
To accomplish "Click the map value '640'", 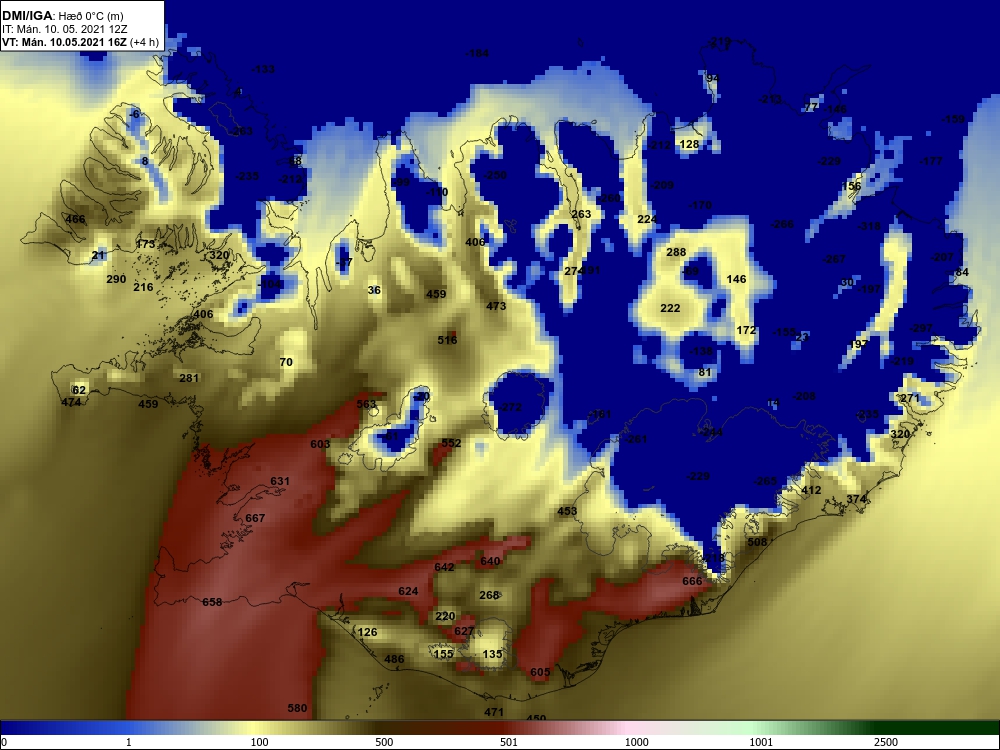I will click(x=490, y=561).
